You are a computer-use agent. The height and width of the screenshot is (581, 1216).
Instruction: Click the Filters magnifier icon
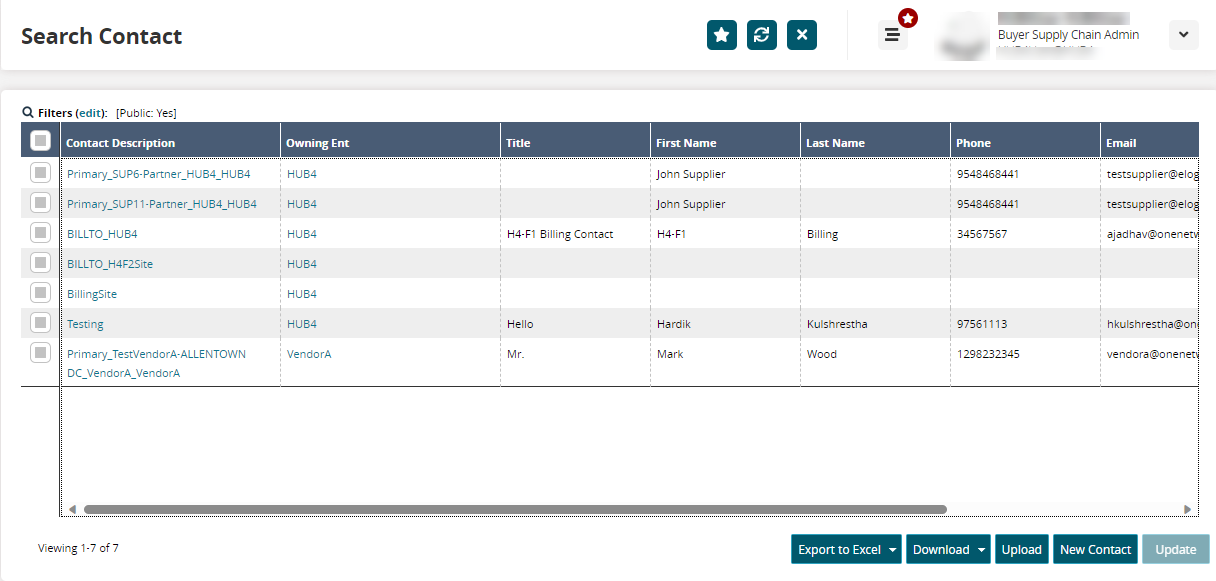(28, 113)
